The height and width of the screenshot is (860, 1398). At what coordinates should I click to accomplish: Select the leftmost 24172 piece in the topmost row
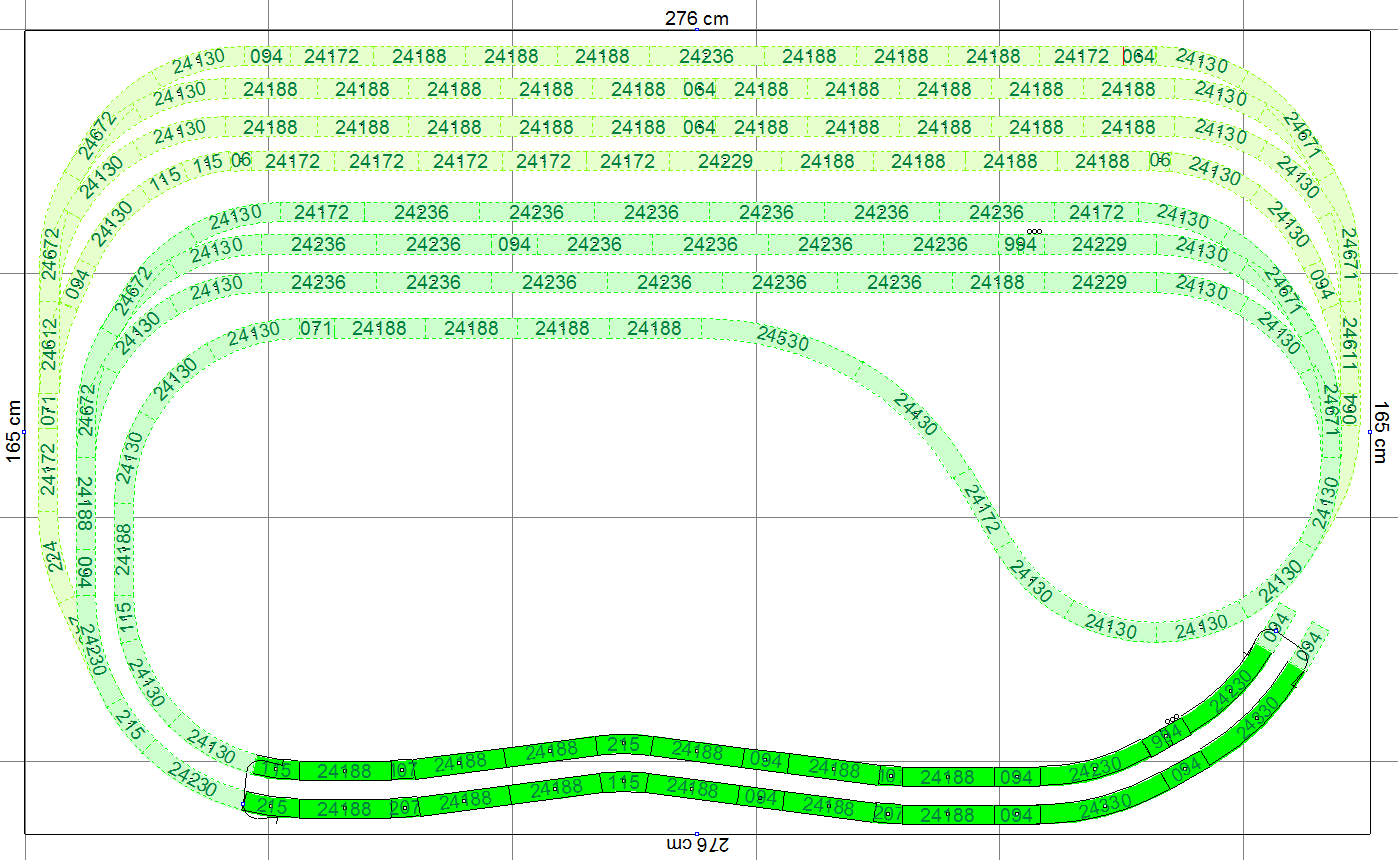pos(331,57)
